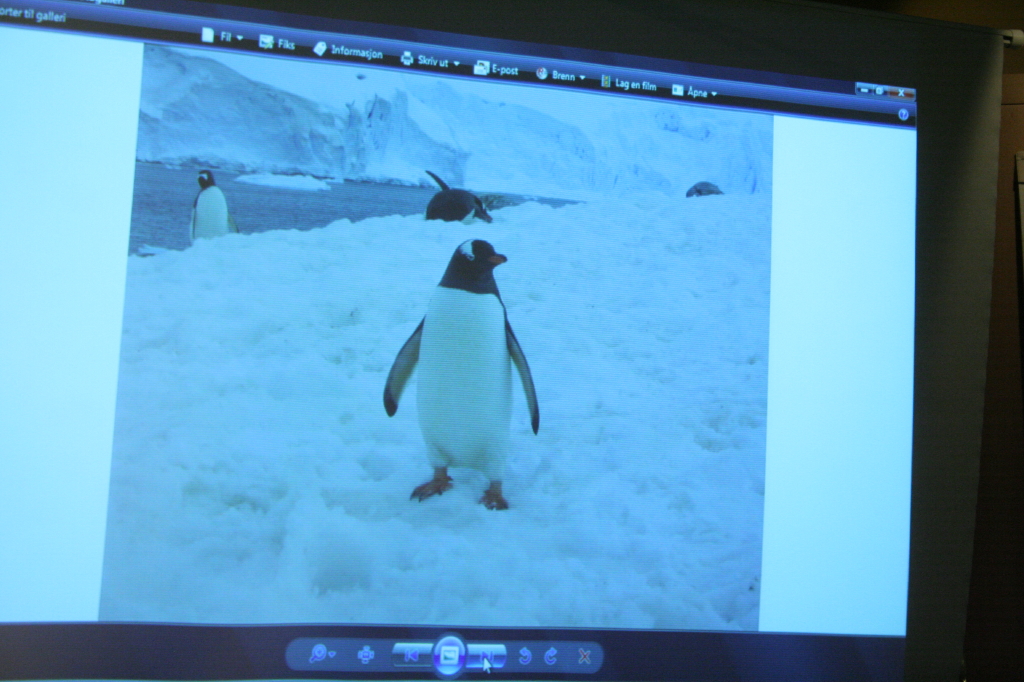
Task: Click the Fiks button in the toolbar
Action: tap(277, 43)
